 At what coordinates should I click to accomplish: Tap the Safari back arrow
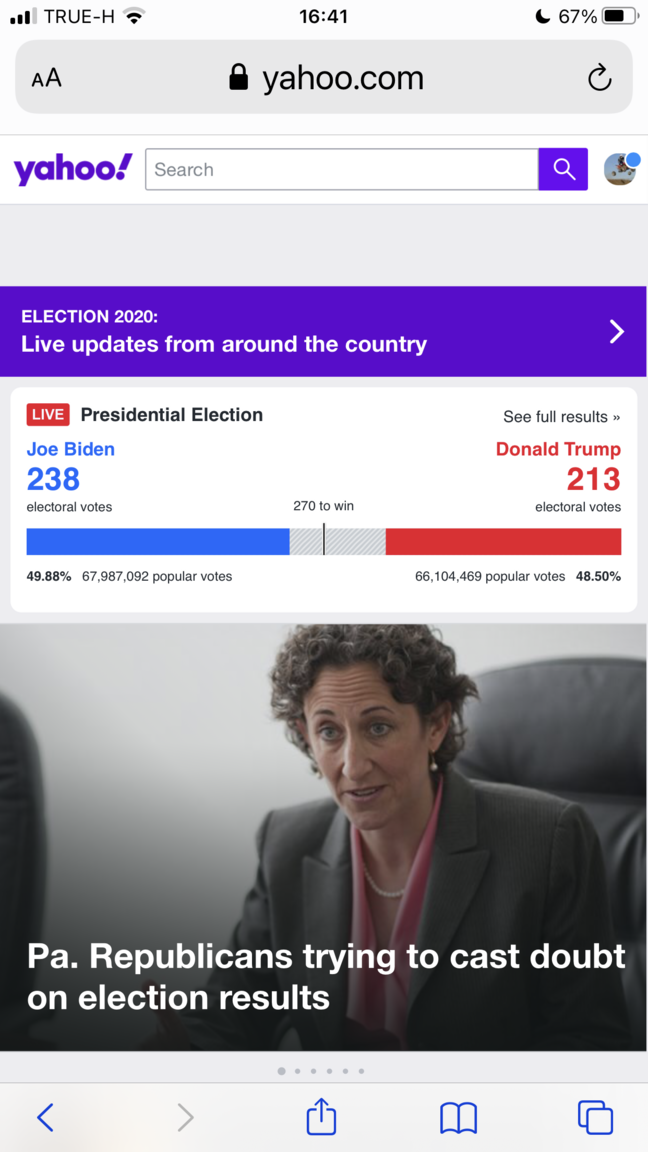tap(45, 1117)
